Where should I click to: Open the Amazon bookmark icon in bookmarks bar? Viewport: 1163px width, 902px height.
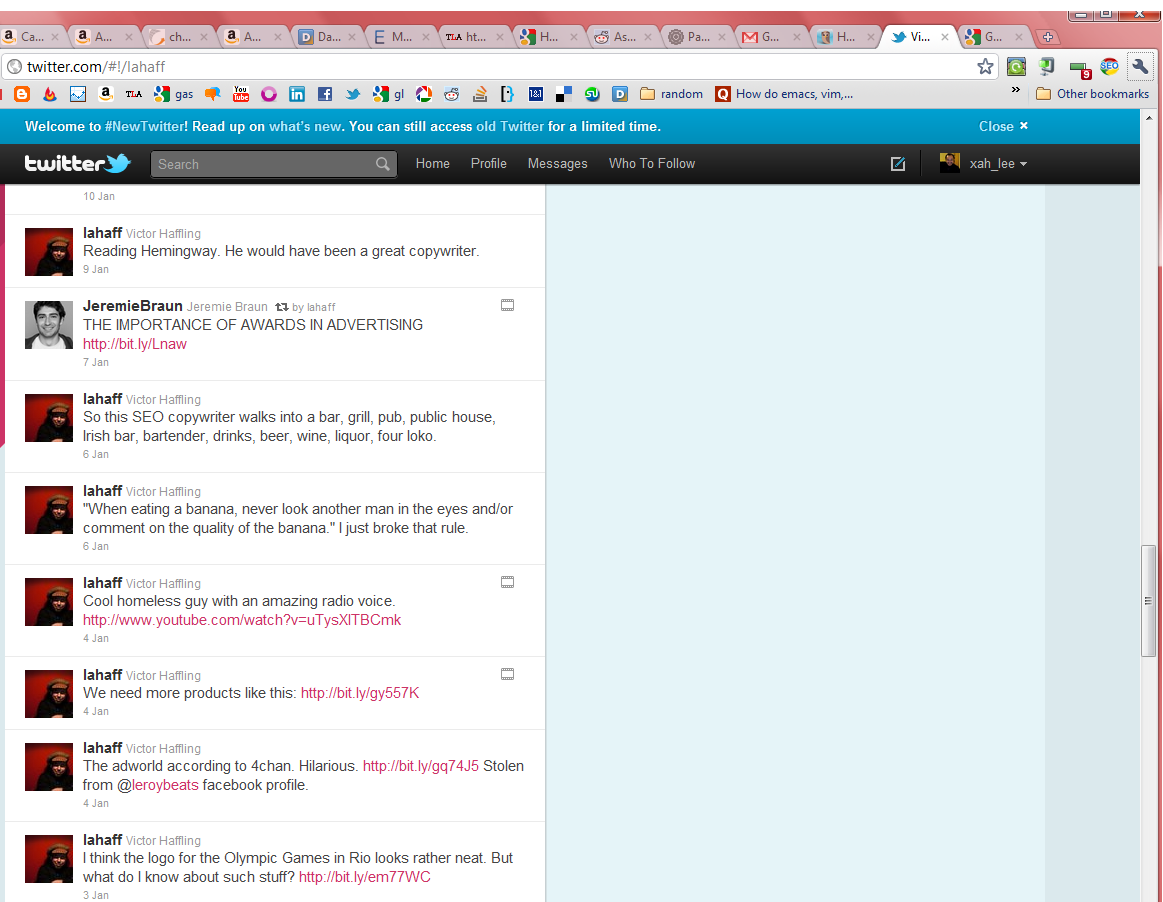[106, 93]
